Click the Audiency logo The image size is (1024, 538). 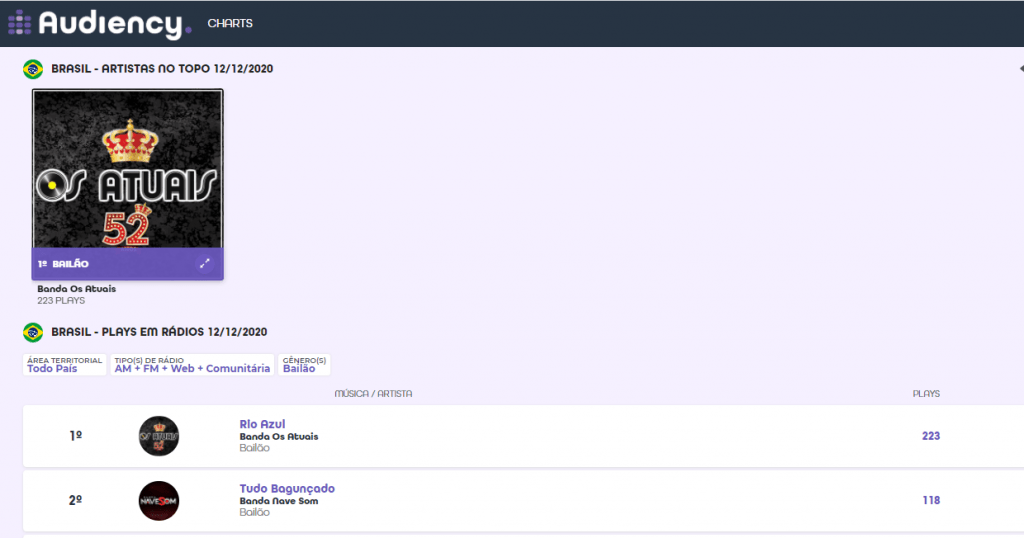click(99, 24)
